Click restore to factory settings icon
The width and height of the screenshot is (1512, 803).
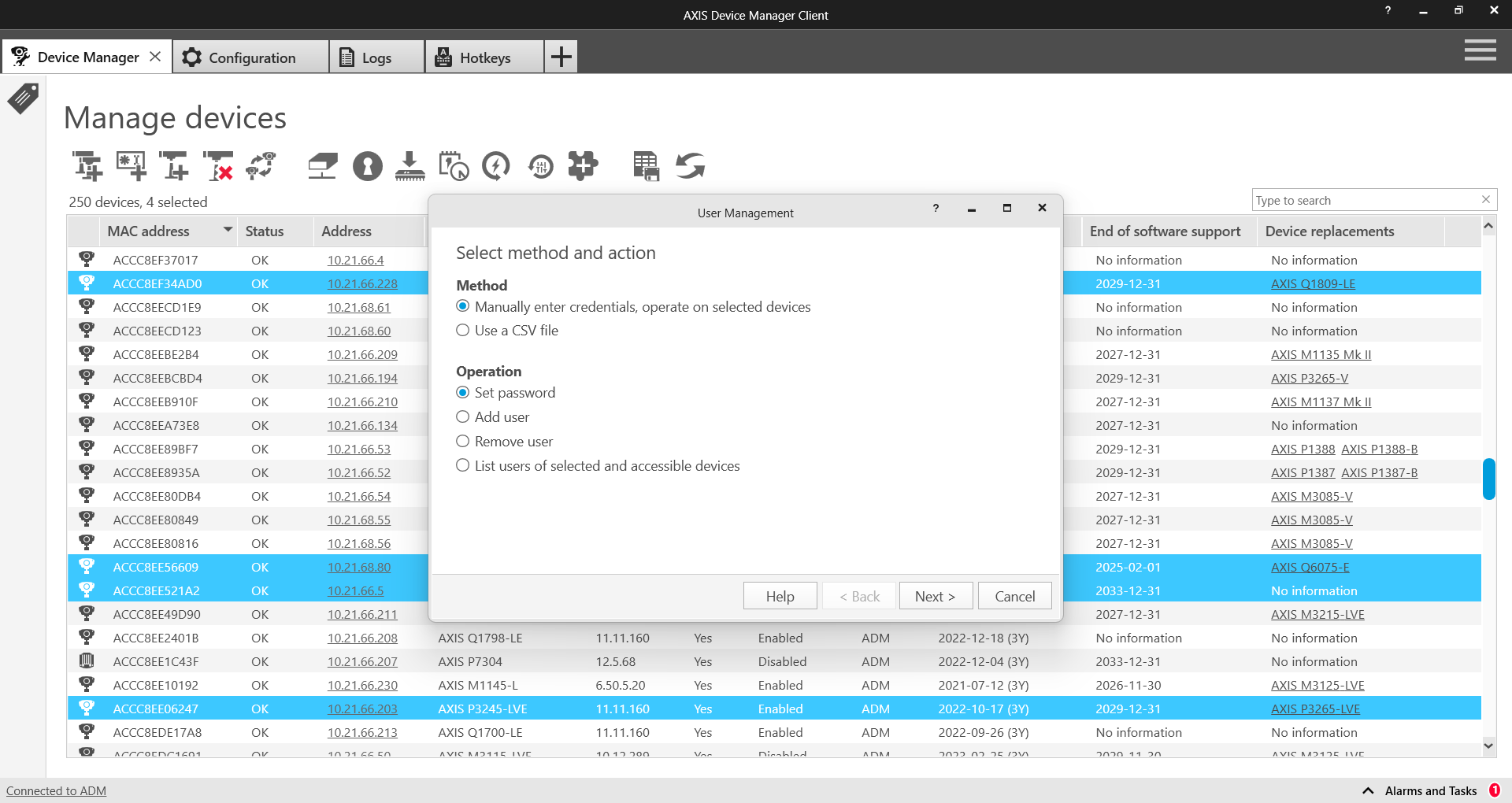tap(540, 166)
